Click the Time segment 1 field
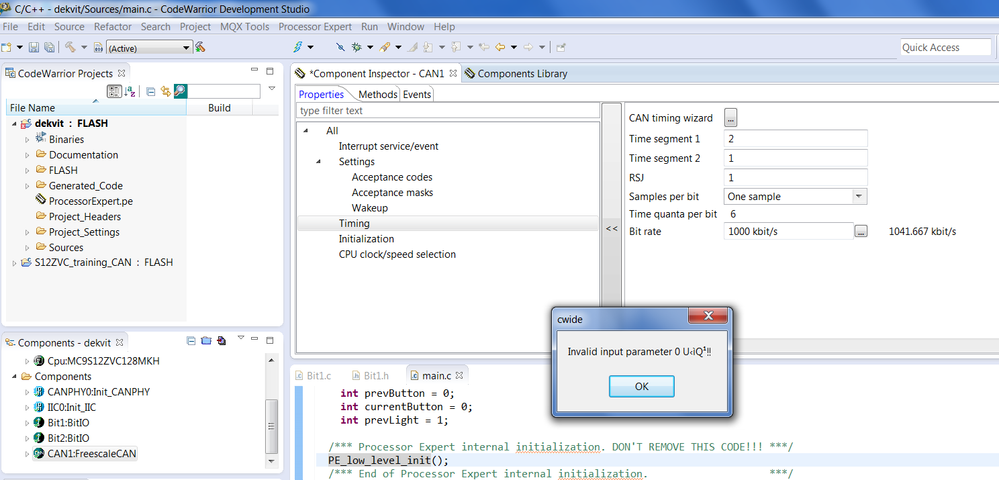The width and height of the screenshot is (999, 480). pyautogui.click(x=796, y=138)
